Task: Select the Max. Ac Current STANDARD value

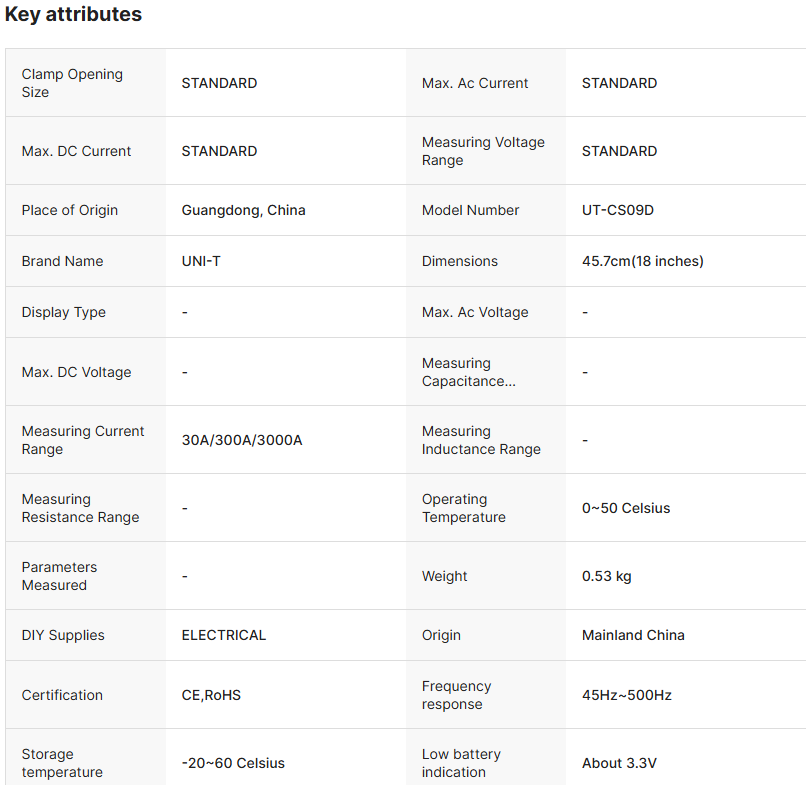Action: 619,83
